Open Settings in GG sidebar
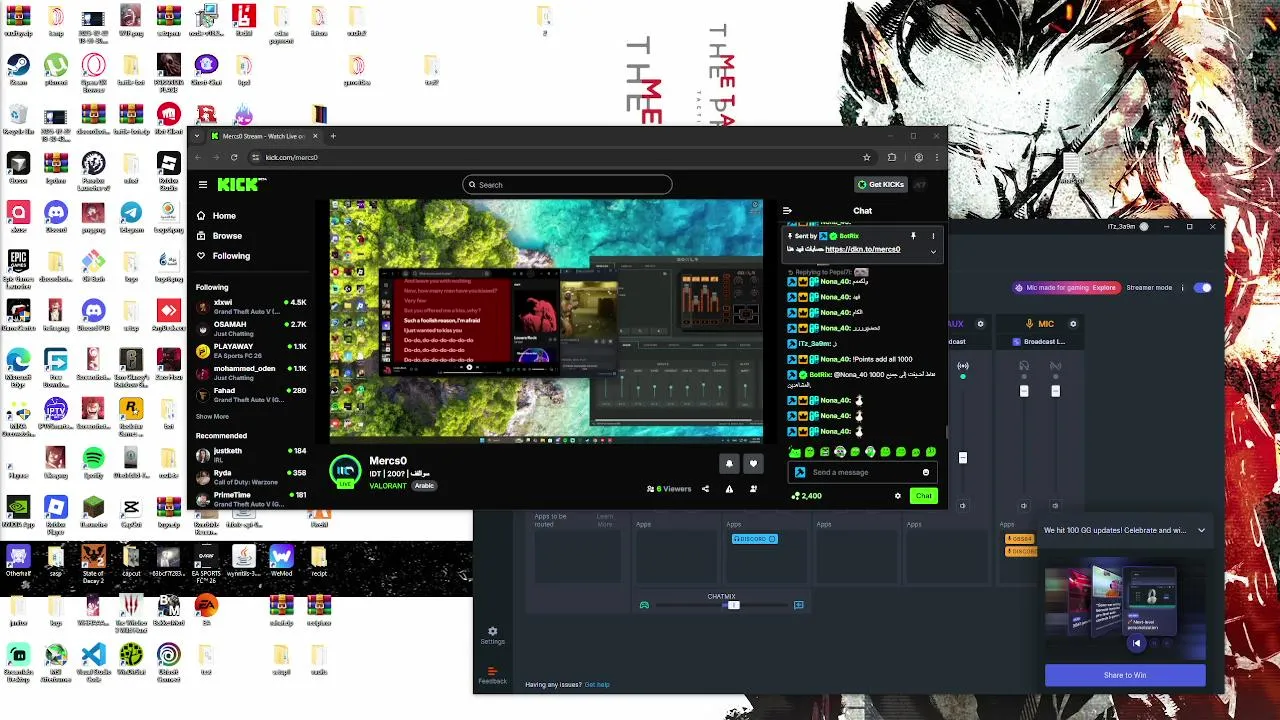Viewport: 1280px width, 720px height. [x=492, y=635]
